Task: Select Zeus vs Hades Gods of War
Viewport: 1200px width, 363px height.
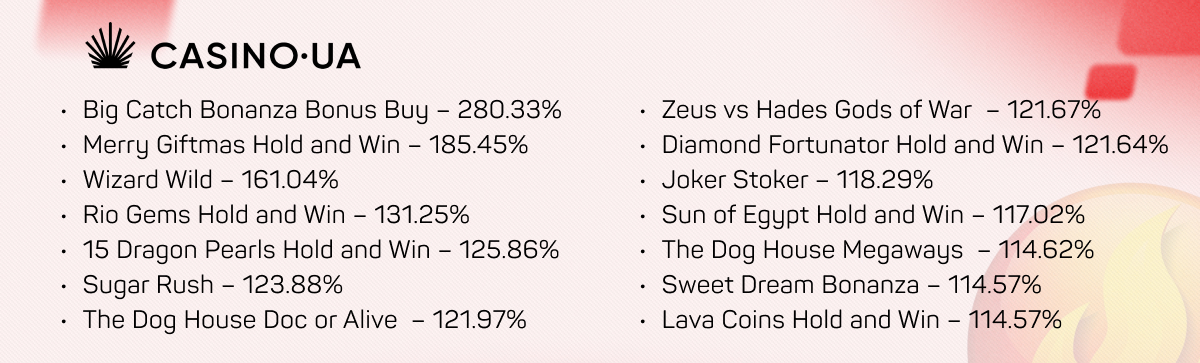Action: (881, 110)
